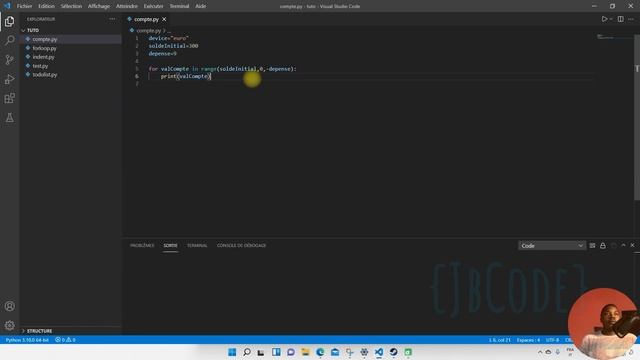Open the Sélection menu
The height and width of the screenshot is (360, 640).
click(x=71, y=6)
